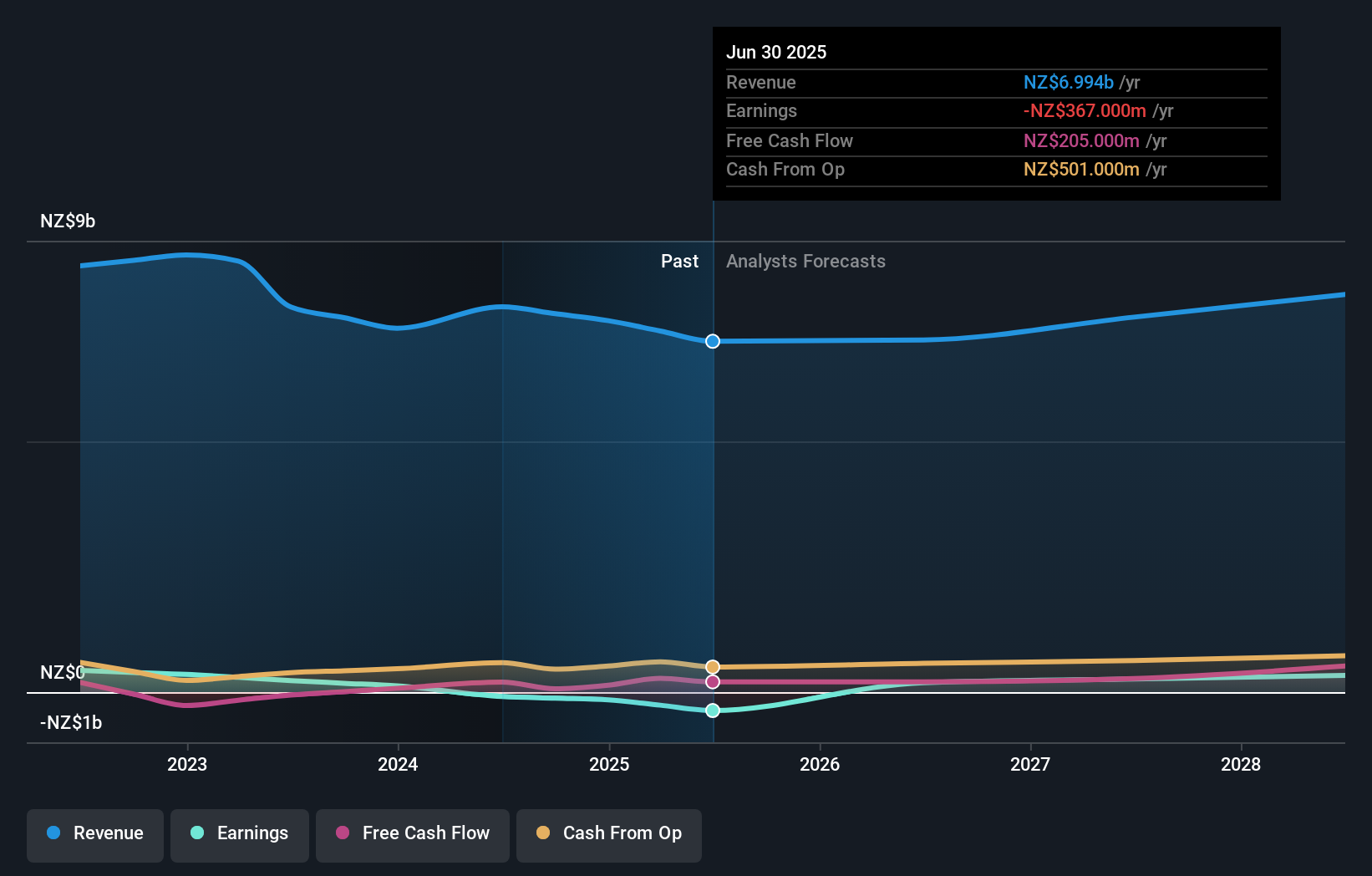Click the Revenue NZ$6.994b value

[x=1069, y=82]
